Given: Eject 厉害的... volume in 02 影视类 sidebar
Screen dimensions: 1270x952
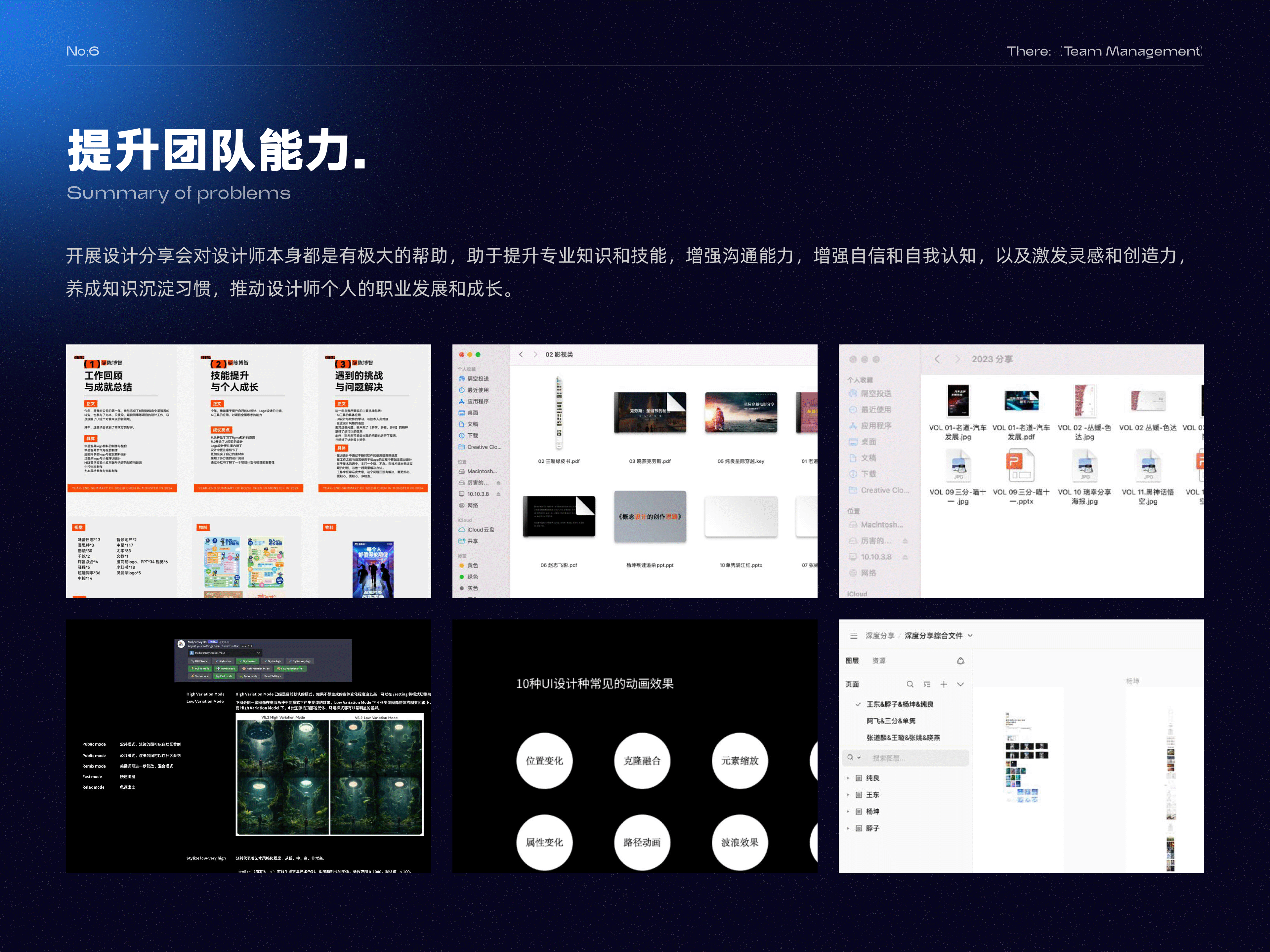Looking at the screenshot, I should (x=498, y=483).
